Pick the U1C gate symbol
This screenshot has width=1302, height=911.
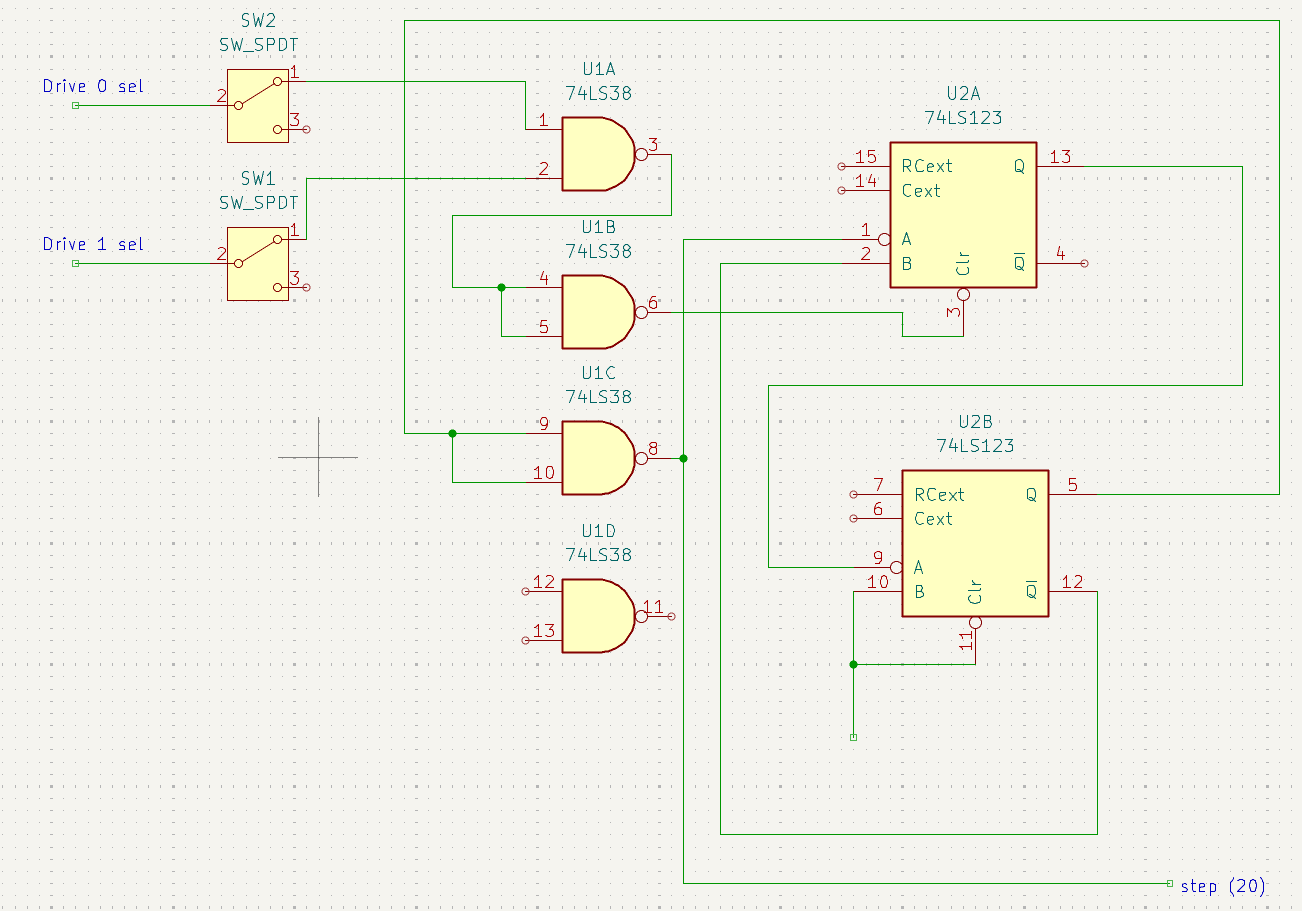(596, 458)
